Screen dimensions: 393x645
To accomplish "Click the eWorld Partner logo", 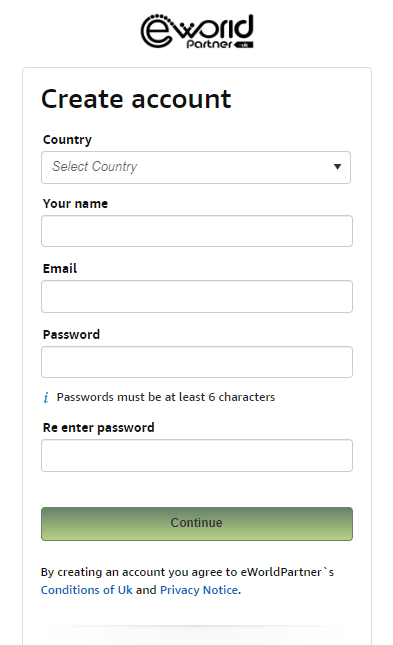I will pyautogui.click(x=197, y=32).
